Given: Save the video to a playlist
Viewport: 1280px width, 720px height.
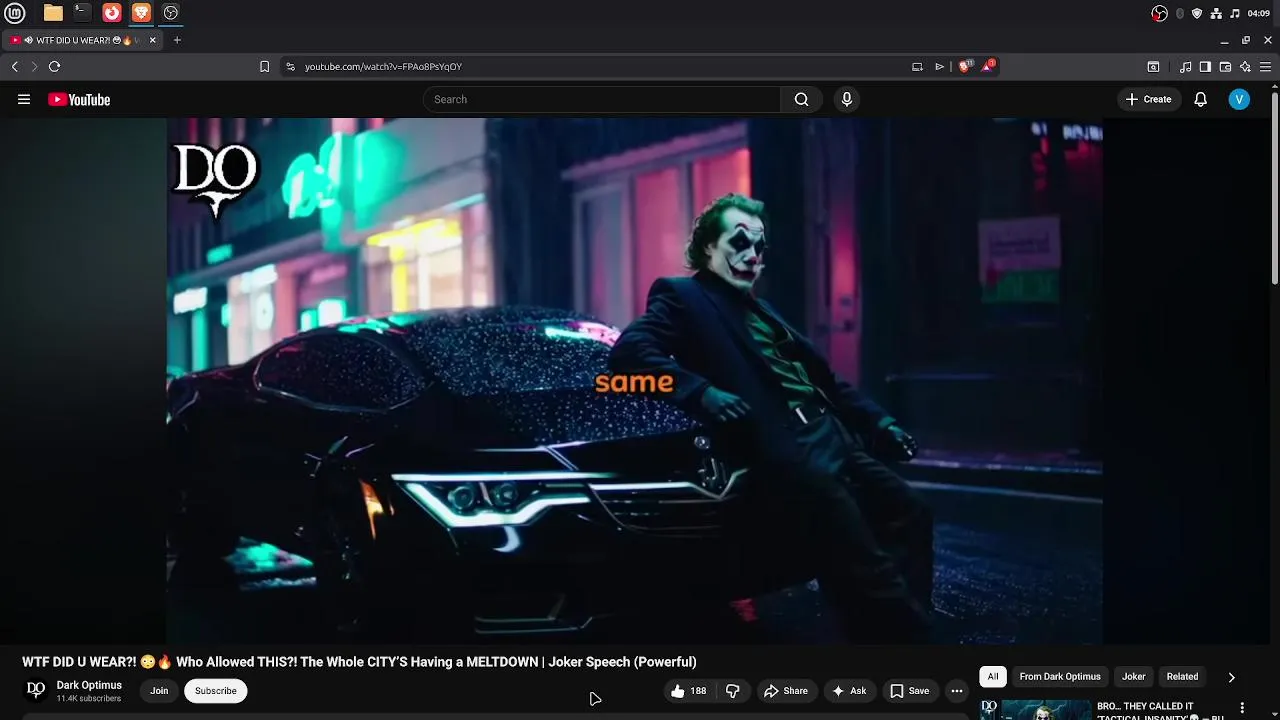Looking at the screenshot, I should [910, 691].
